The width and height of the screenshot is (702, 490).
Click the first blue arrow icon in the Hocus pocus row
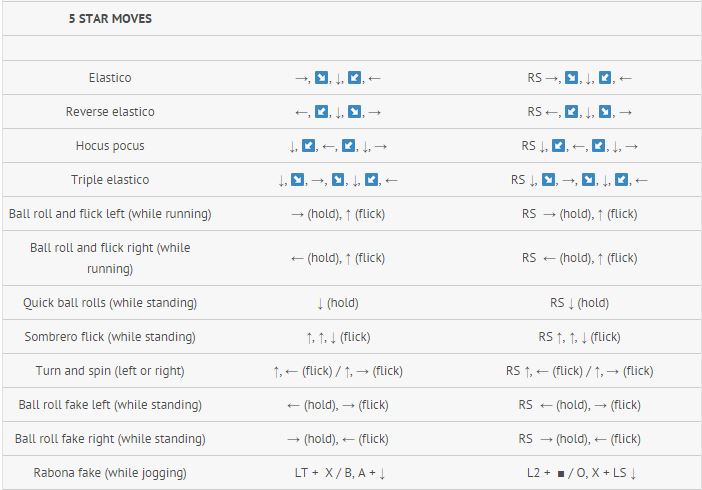pos(308,146)
